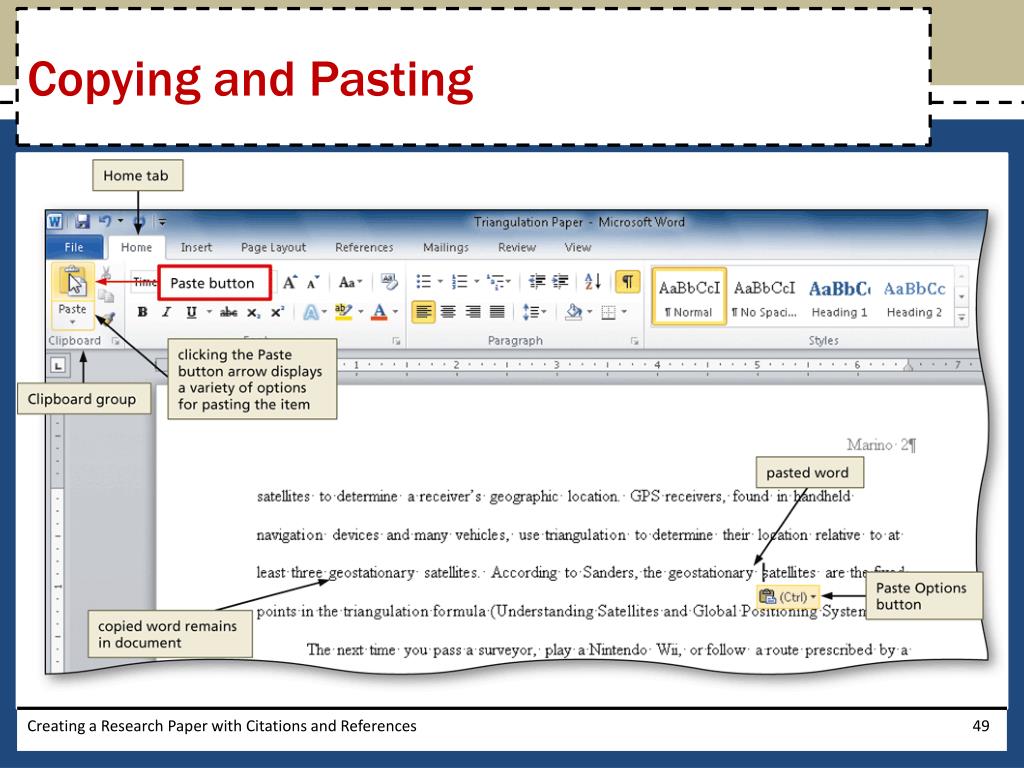Click the Decrease Indent icon
Viewport: 1024px width, 768px height.
pyautogui.click(x=537, y=281)
